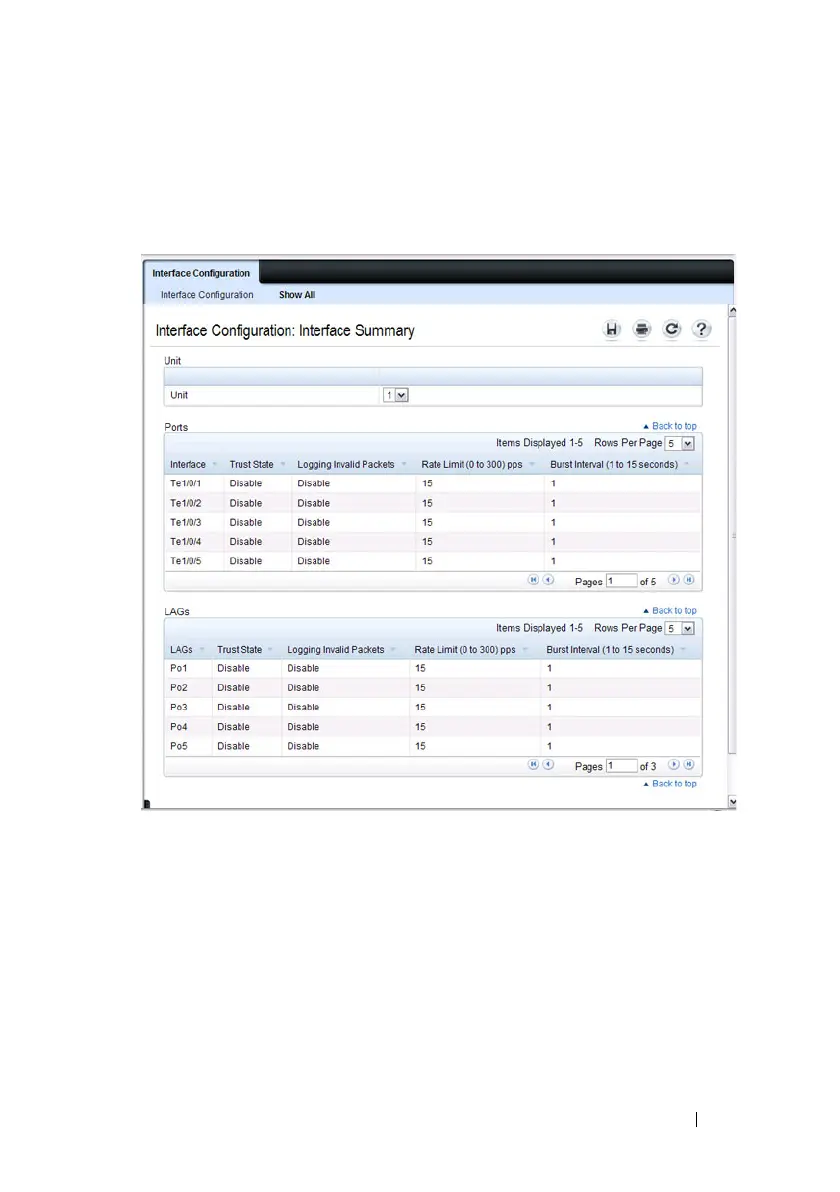The width and height of the screenshot is (840, 1192).
Task: Click scroll down arrow on vertical scrollbar
Action: (732, 801)
